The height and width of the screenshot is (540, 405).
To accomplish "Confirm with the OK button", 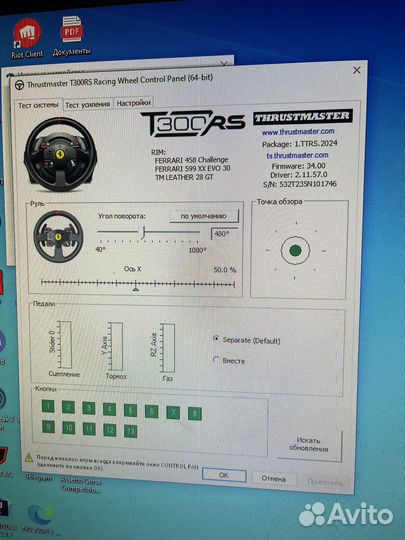I will [224, 475].
